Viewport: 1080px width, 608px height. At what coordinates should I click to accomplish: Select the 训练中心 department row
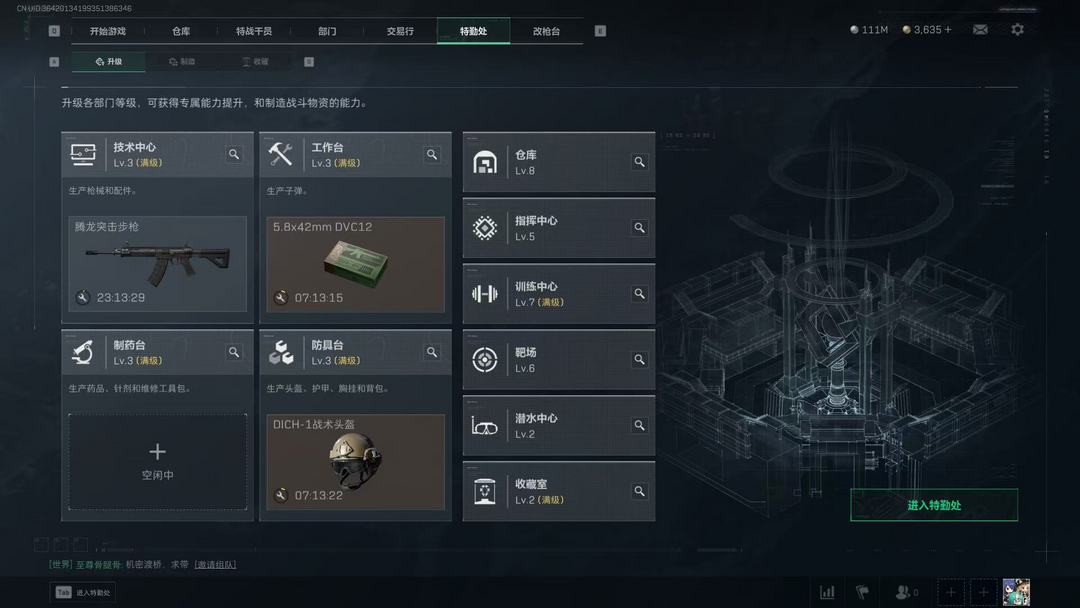click(559, 294)
